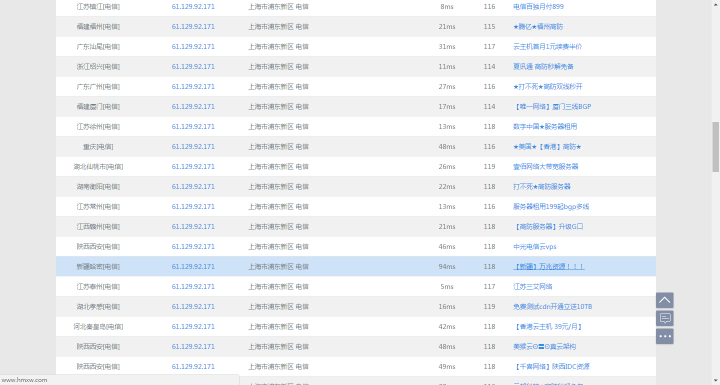Click the 11ms response time value
This screenshot has height=385, width=720.
point(447,67)
